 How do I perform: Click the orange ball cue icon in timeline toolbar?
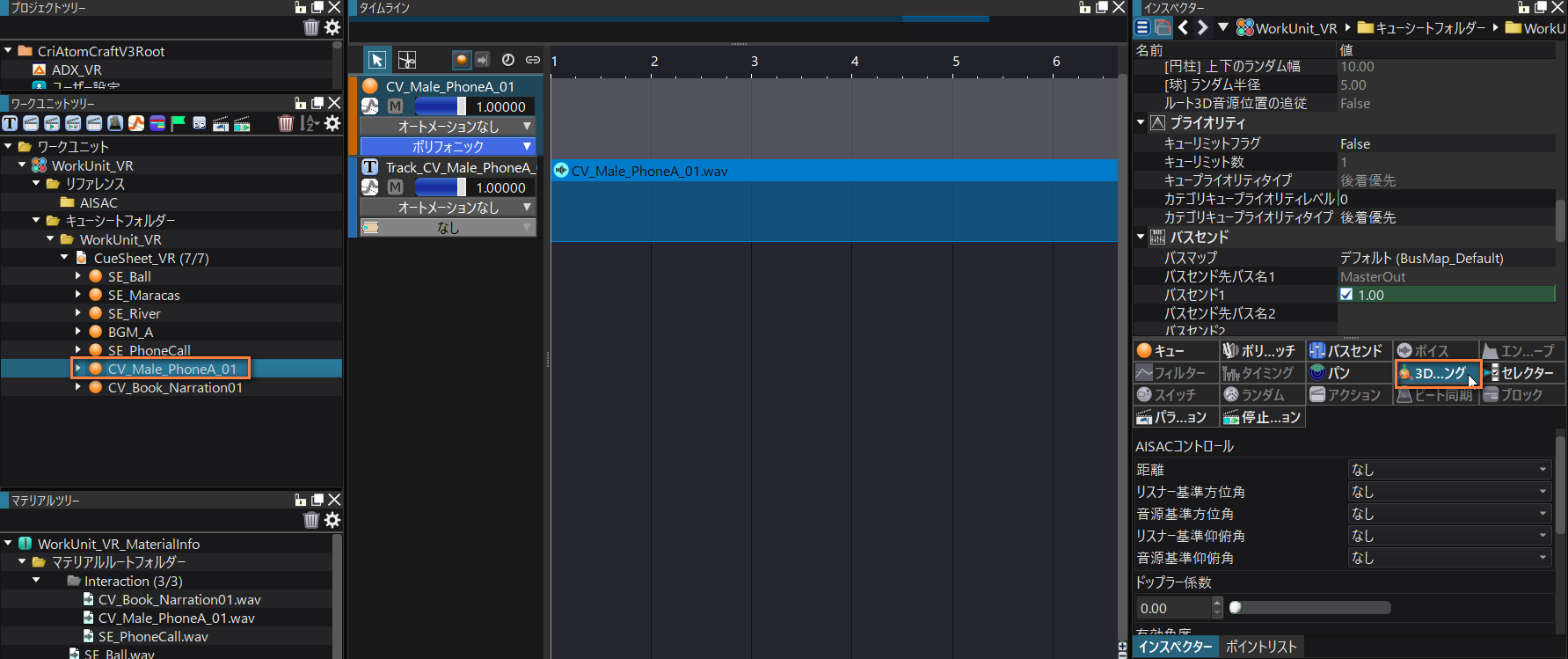click(462, 60)
